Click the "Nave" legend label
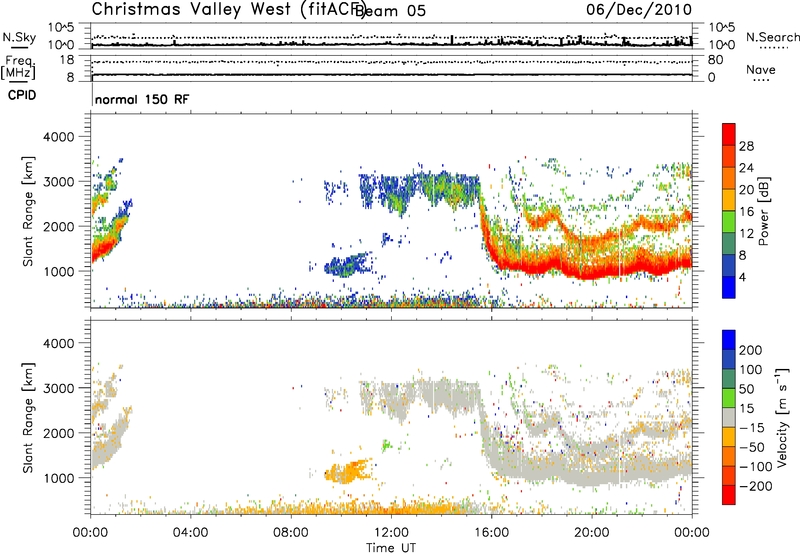 click(760, 69)
